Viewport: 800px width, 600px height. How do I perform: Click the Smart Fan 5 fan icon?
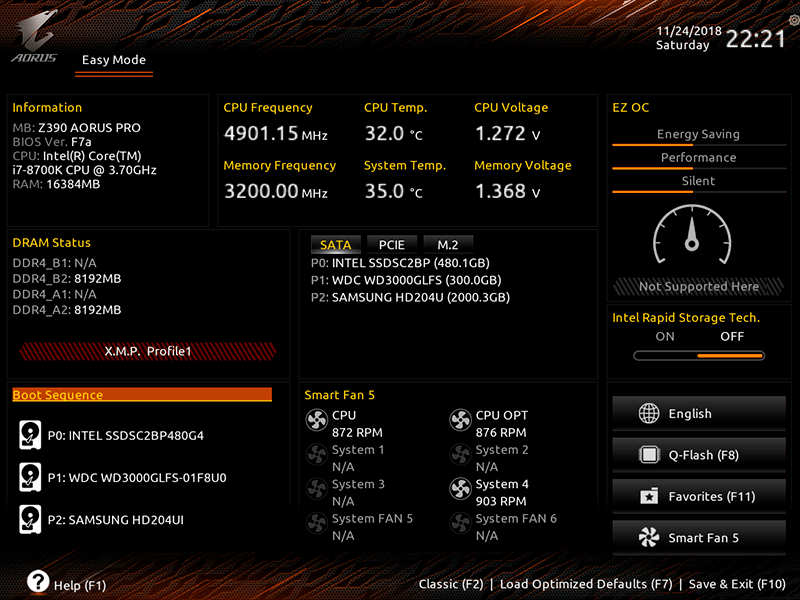click(x=649, y=537)
